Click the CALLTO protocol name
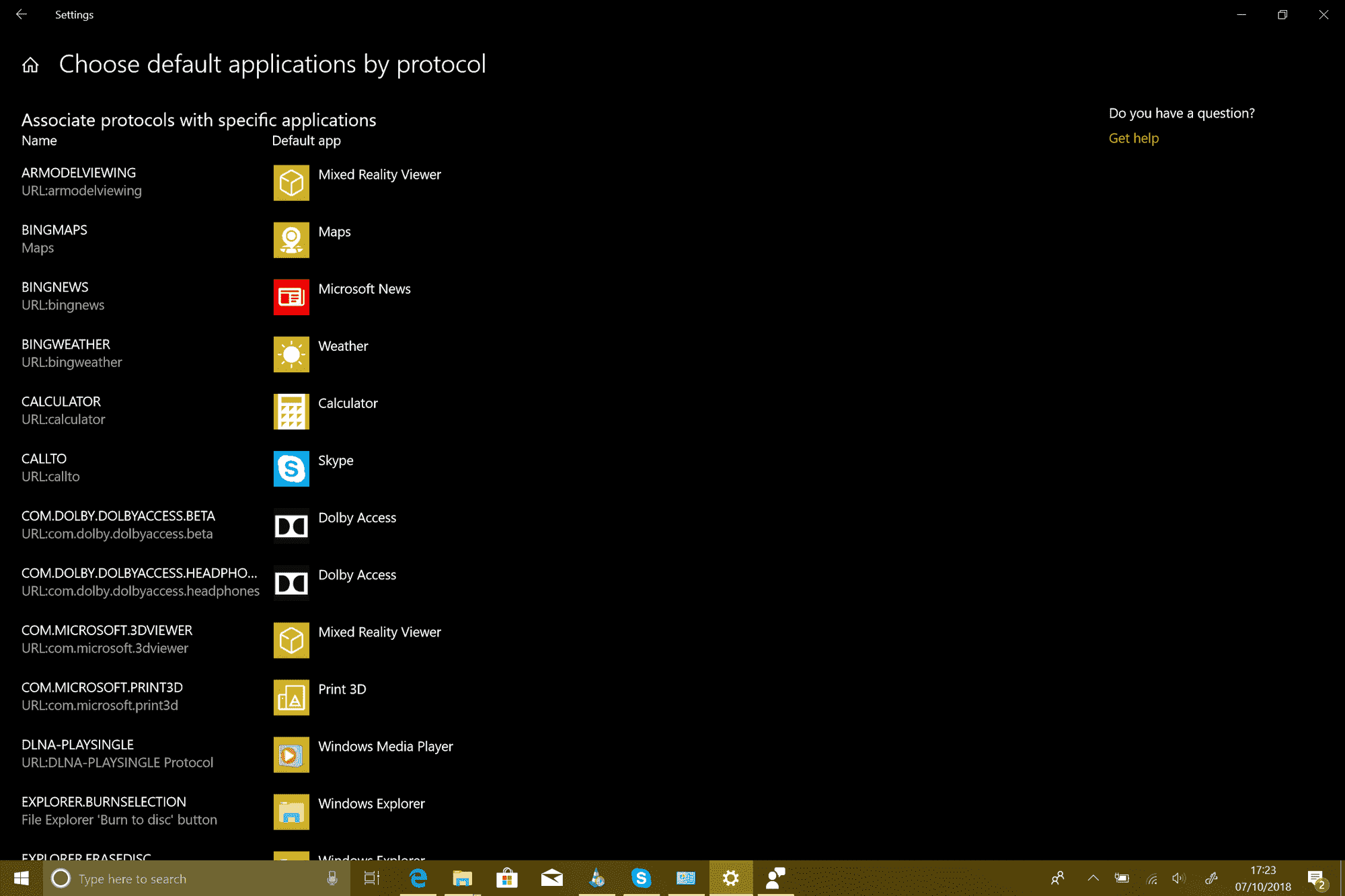 [x=44, y=458]
